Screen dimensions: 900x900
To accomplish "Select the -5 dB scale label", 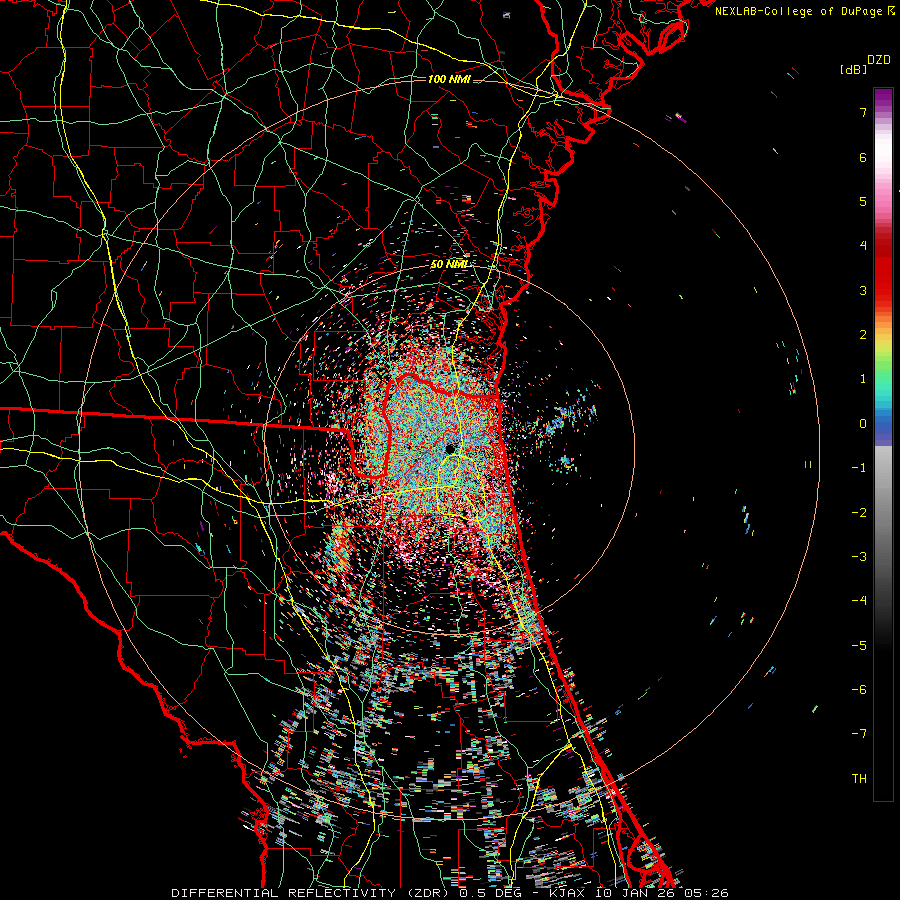I will [x=859, y=646].
